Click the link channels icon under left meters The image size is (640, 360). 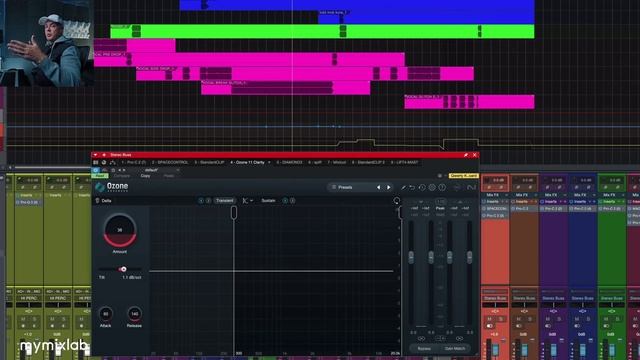tap(421, 338)
